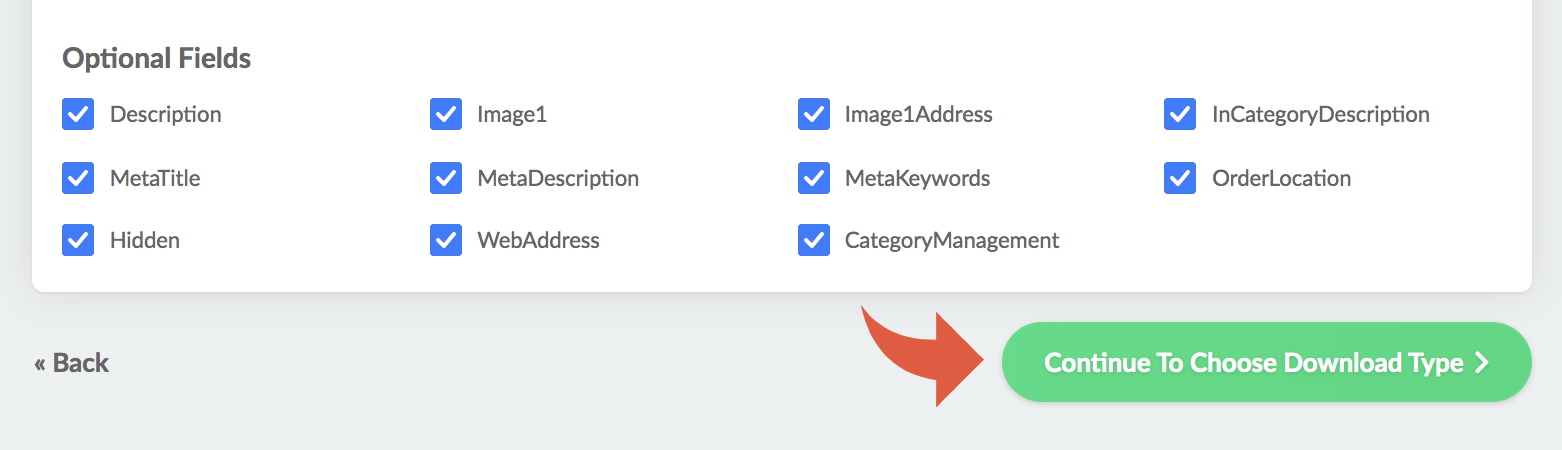
Task: Click the Description label text
Action: (x=166, y=114)
